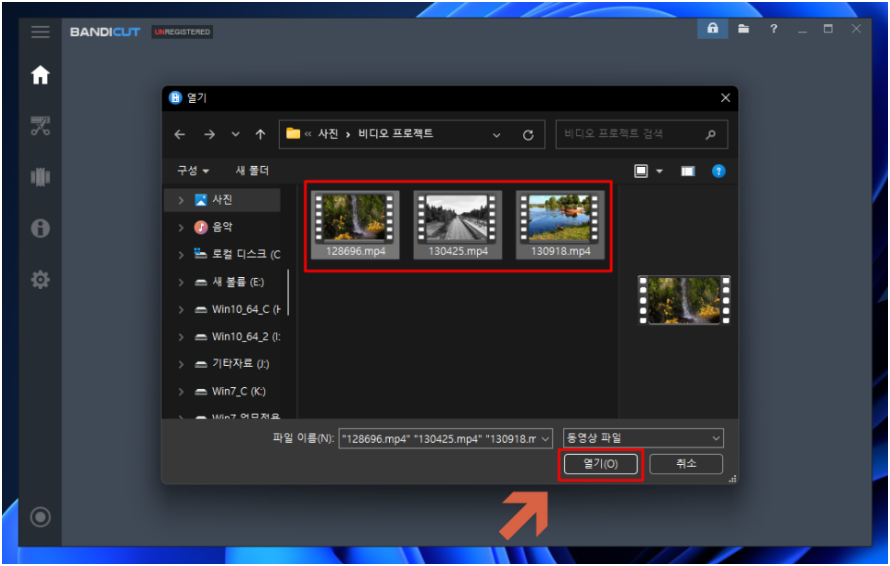This screenshot has width=890, height=566.
Task: Go up one folder level
Action: tap(260, 135)
